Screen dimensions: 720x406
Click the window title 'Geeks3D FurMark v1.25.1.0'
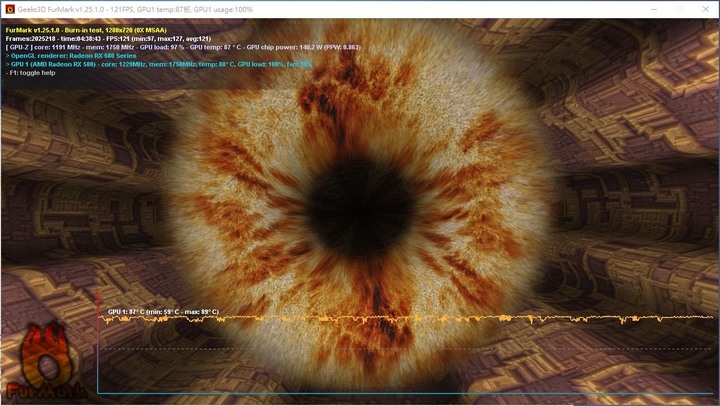[60, 9]
